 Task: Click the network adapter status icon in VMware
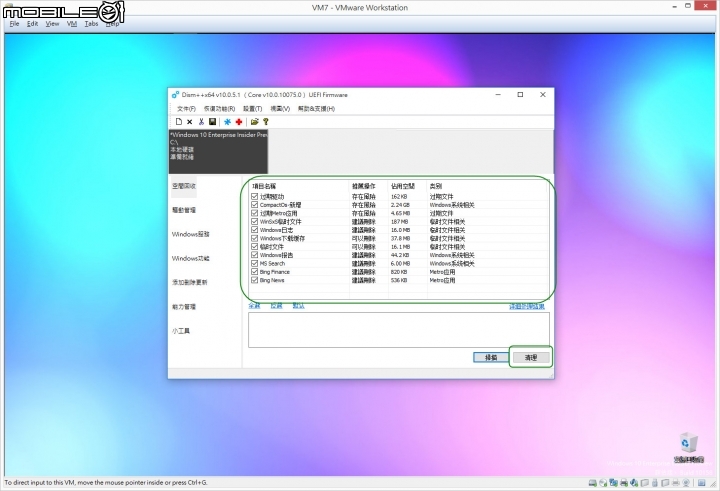pyautogui.click(x=613, y=483)
